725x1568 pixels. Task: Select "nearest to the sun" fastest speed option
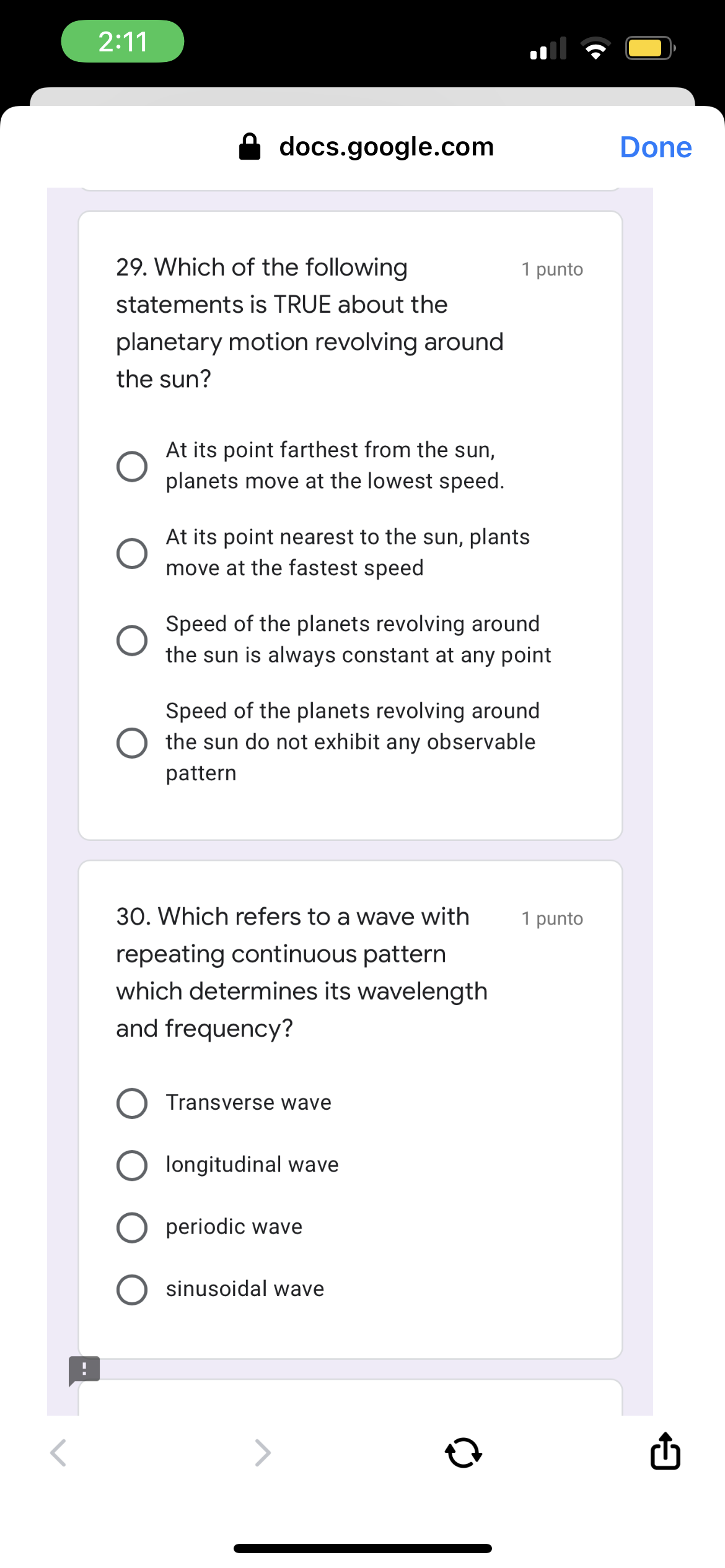click(x=132, y=553)
